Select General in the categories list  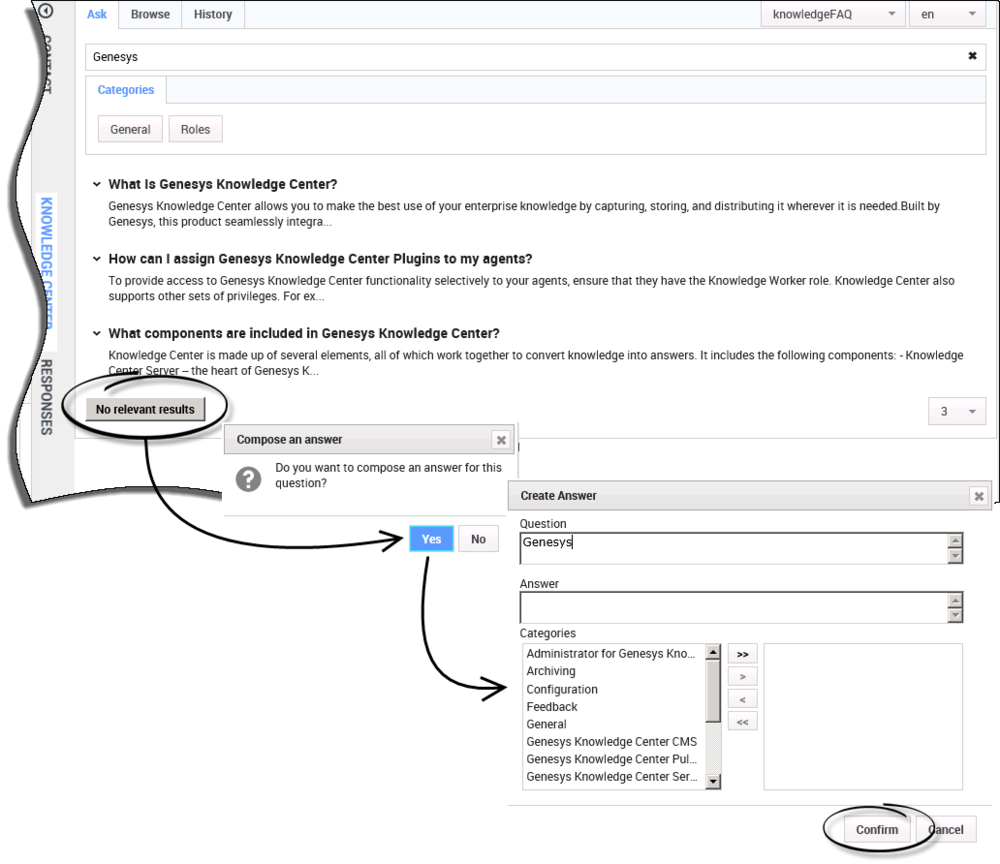[x=547, y=724]
